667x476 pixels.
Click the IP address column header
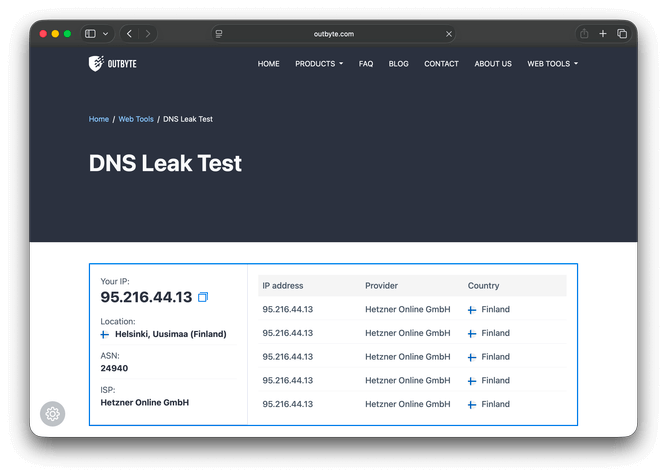click(x=283, y=286)
